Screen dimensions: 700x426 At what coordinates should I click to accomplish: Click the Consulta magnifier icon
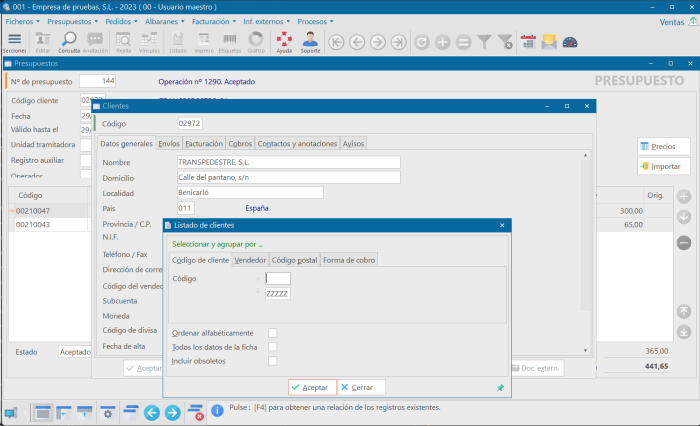[69, 42]
